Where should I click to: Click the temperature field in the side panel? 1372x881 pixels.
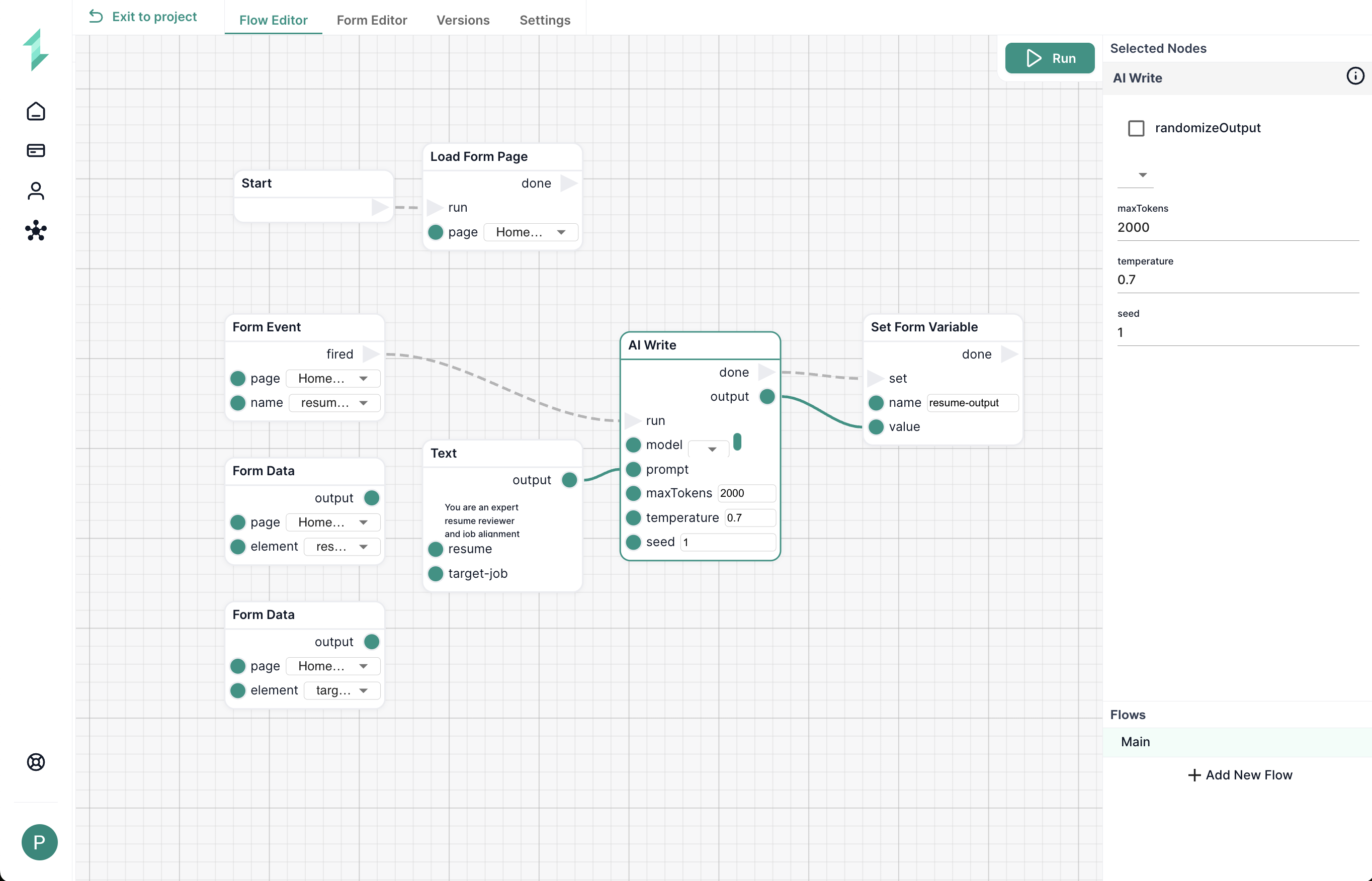[1238, 280]
